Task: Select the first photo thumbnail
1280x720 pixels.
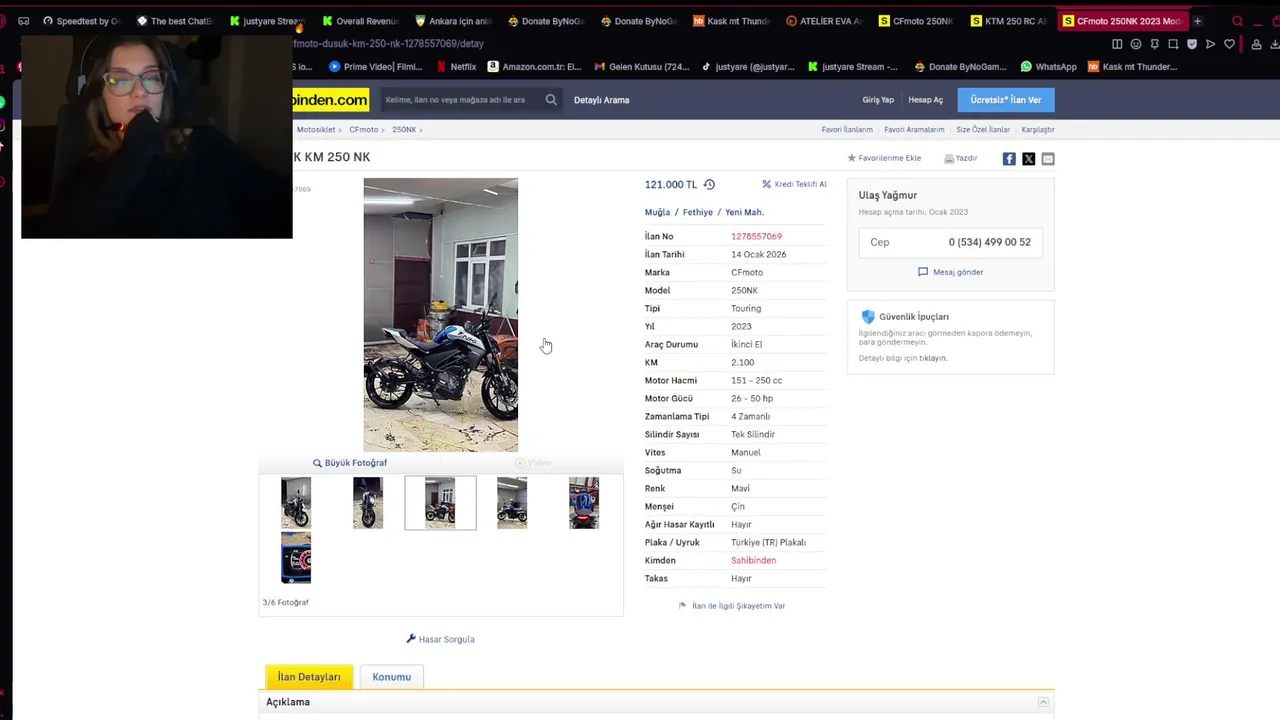Action: (296, 503)
